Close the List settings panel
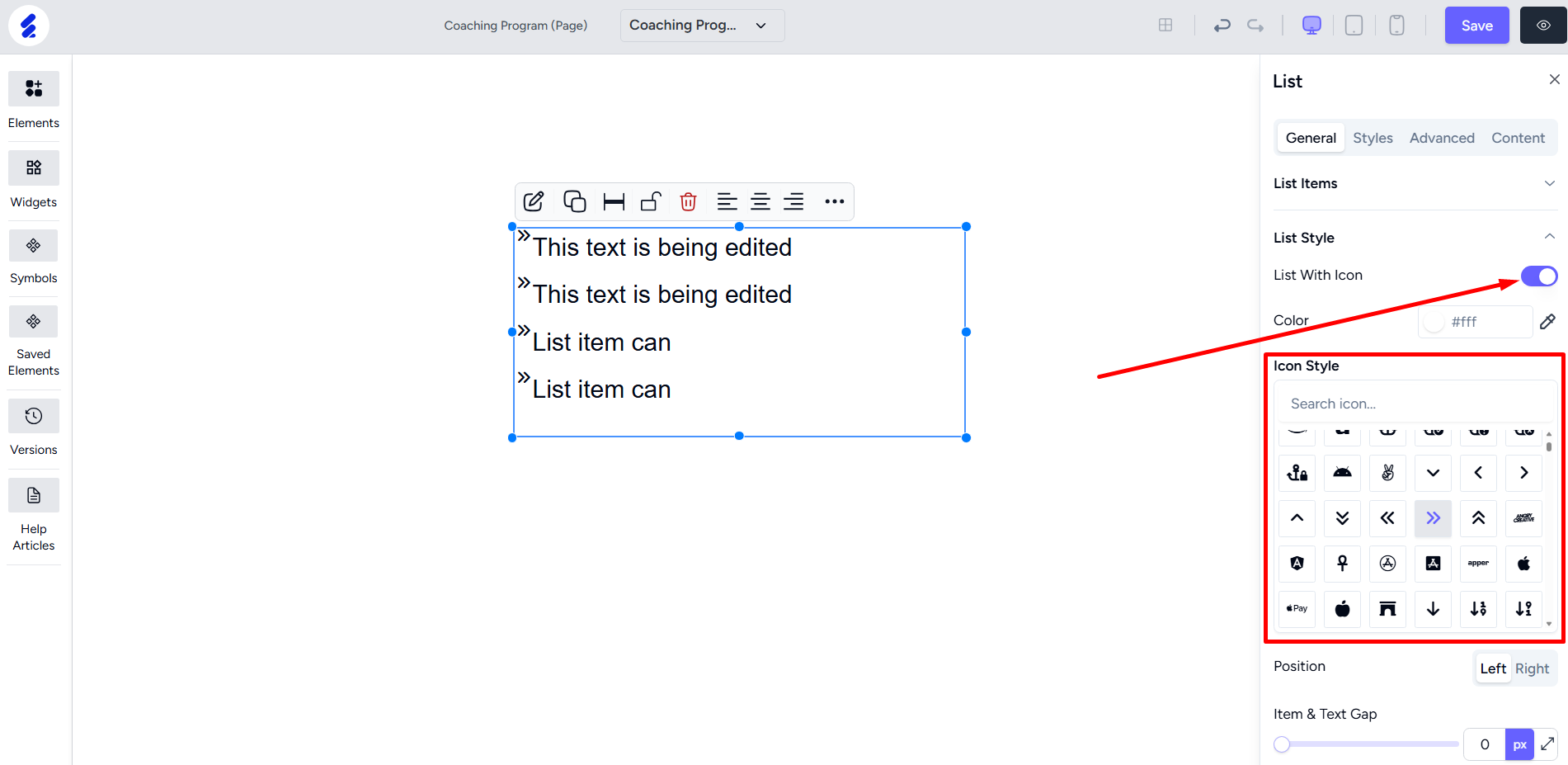Image resolution: width=1568 pixels, height=765 pixels. point(1554,79)
